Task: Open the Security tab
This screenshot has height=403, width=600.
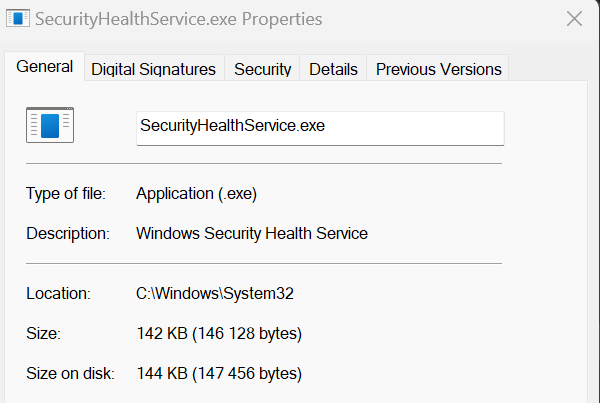Action: tap(262, 69)
